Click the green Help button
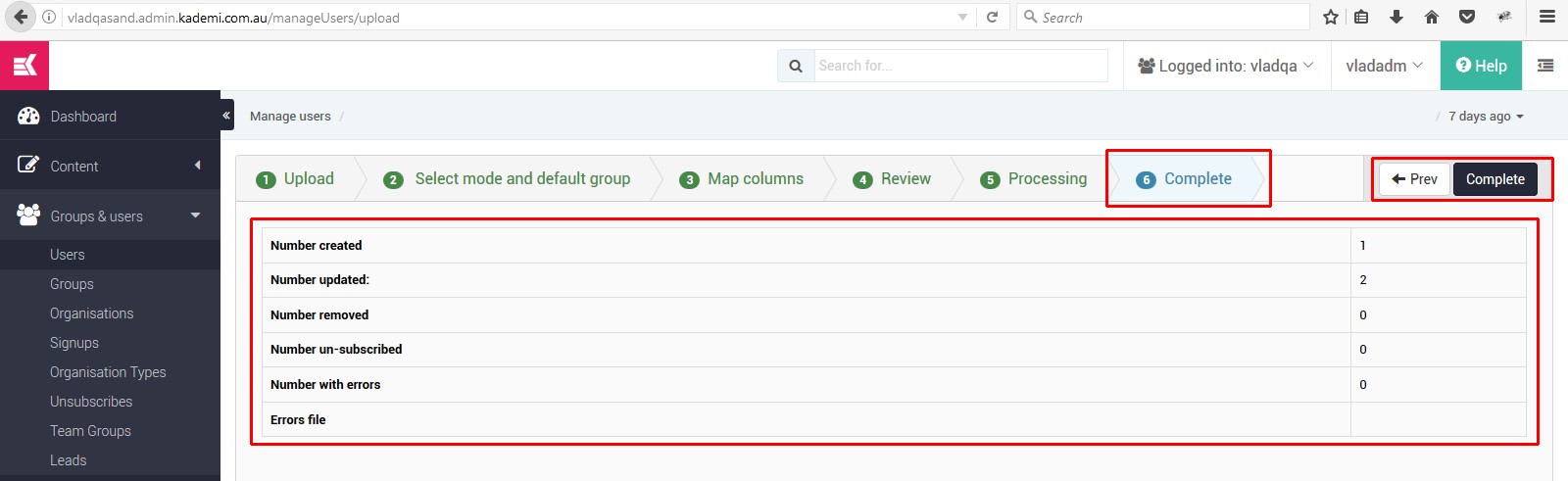 click(1481, 66)
